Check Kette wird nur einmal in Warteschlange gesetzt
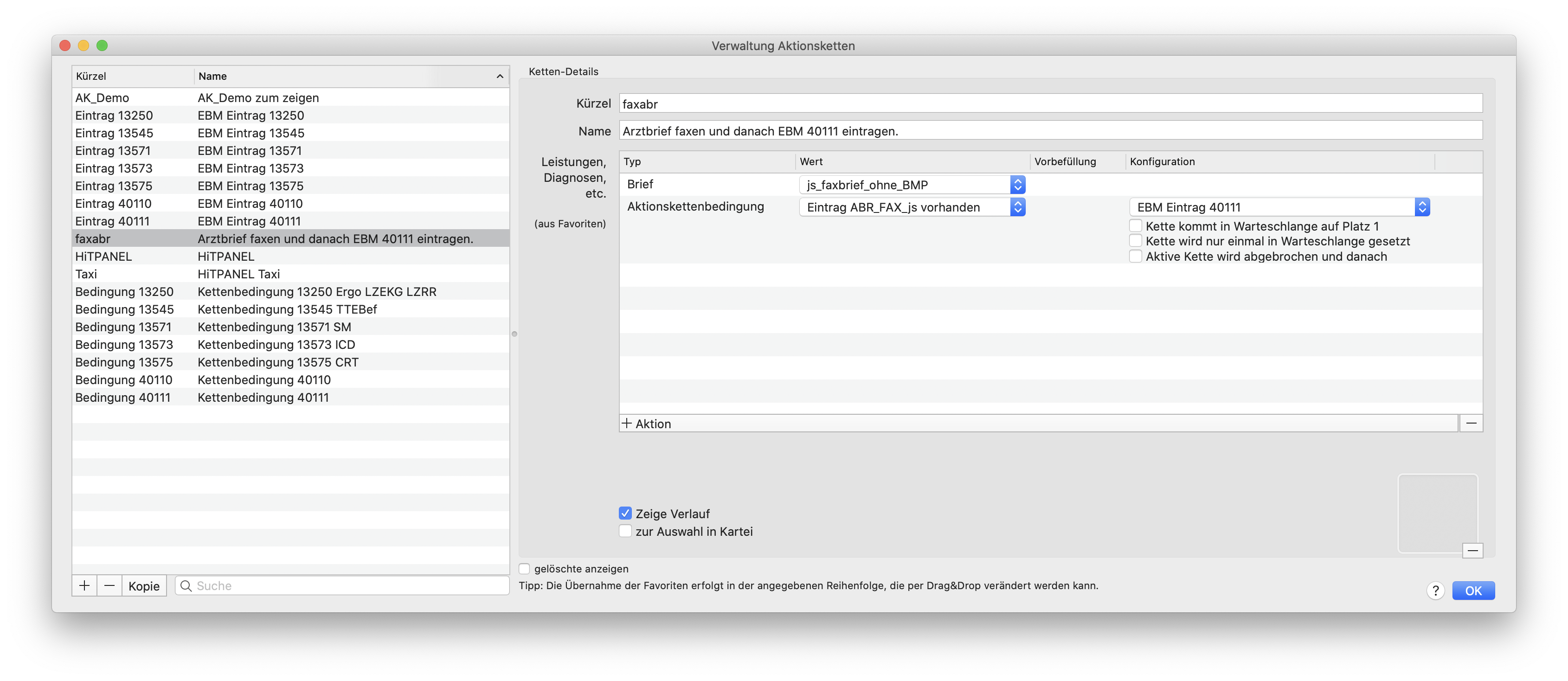1568x681 pixels. pyautogui.click(x=1135, y=241)
